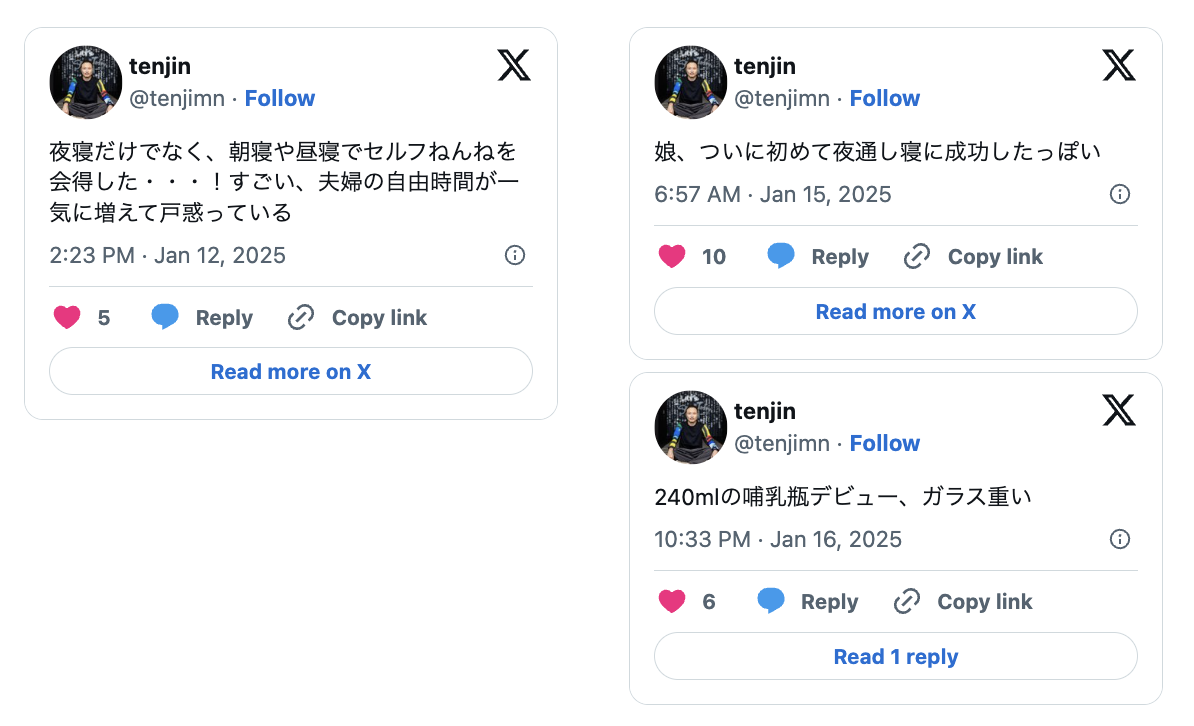Copy link of the Jan 12 tweet

[x=357, y=318]
